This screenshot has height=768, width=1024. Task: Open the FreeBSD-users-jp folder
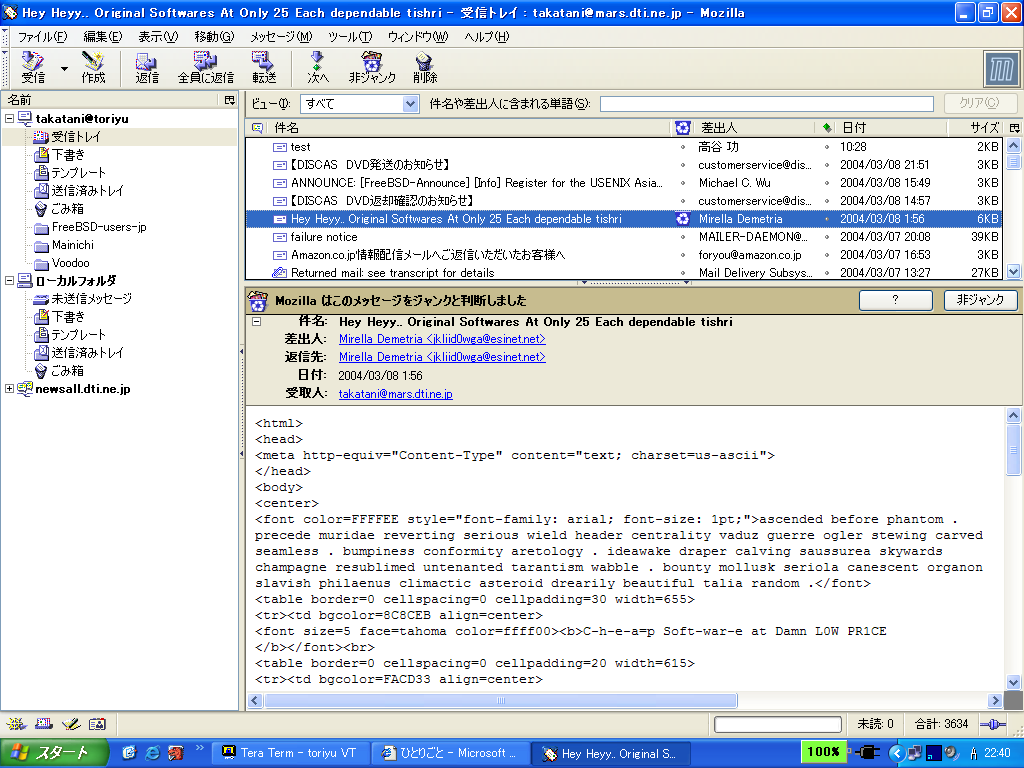point(99,227)
